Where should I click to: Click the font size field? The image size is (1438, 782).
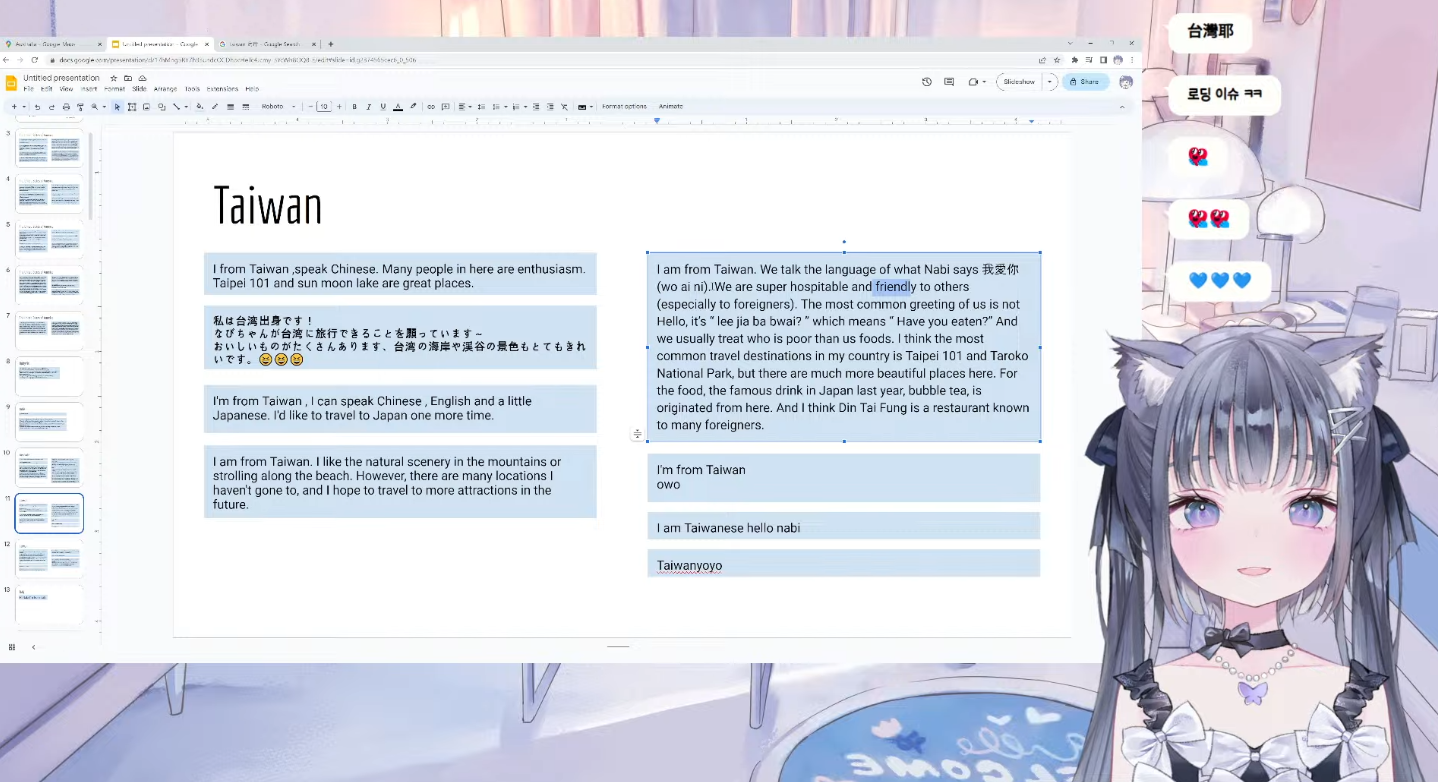(323, 106)
